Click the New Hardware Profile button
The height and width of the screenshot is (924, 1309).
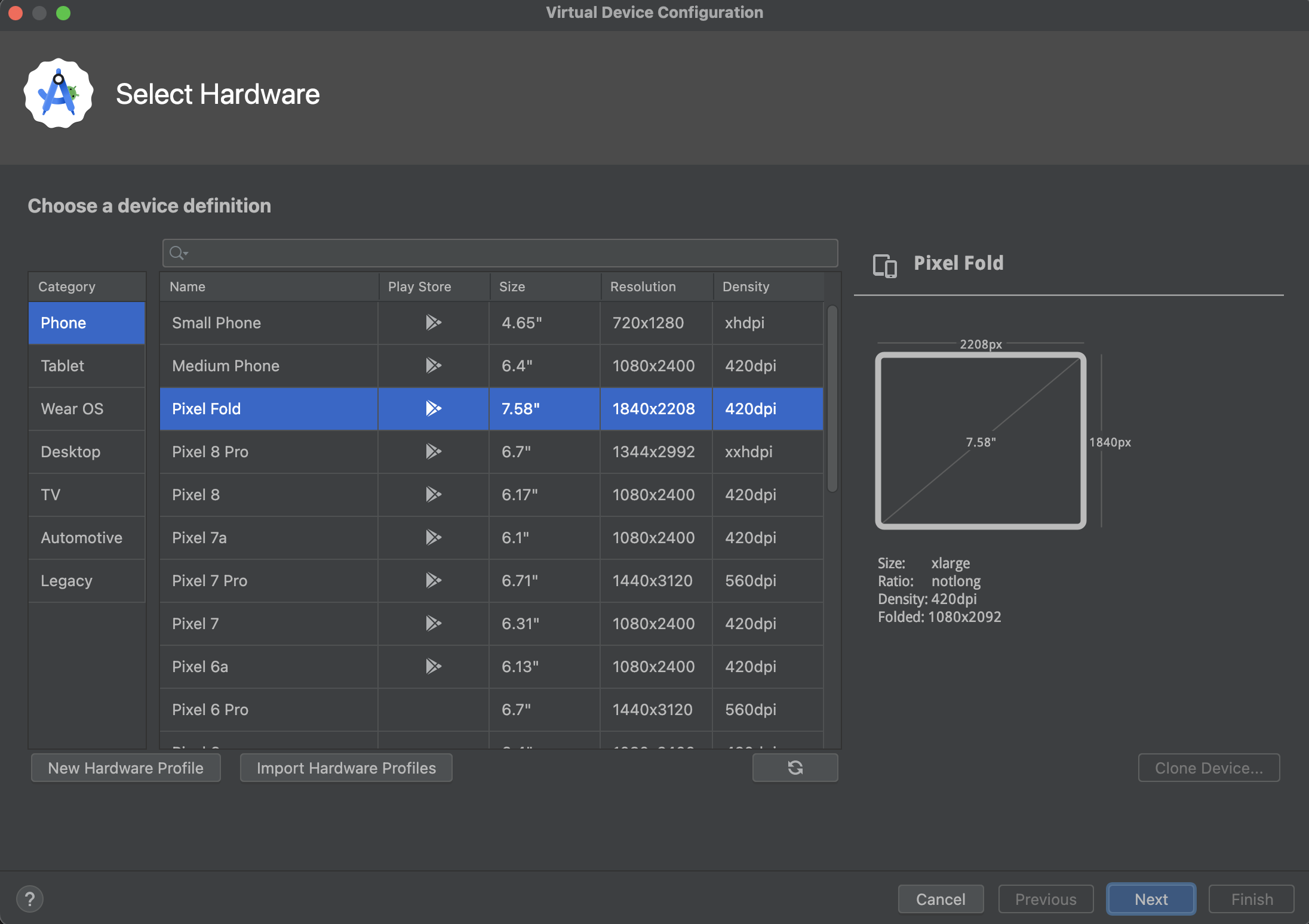125,768
